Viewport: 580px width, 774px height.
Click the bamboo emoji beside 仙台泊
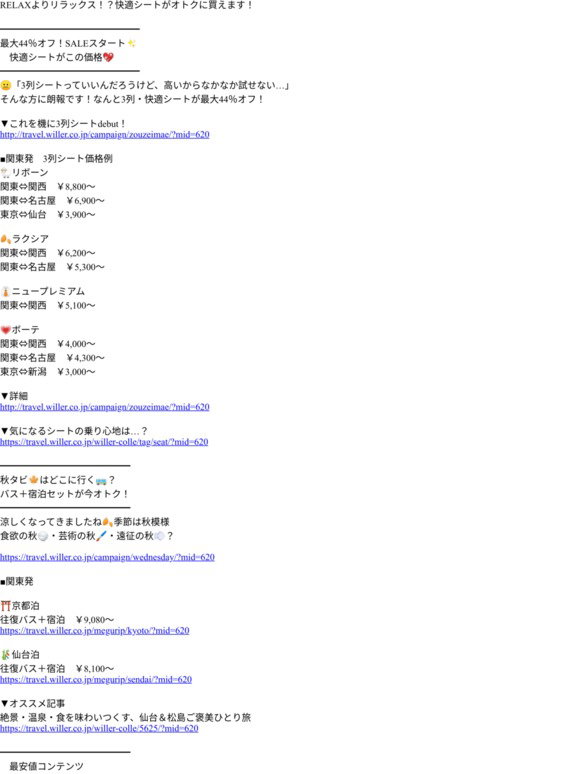click(5, 655)
